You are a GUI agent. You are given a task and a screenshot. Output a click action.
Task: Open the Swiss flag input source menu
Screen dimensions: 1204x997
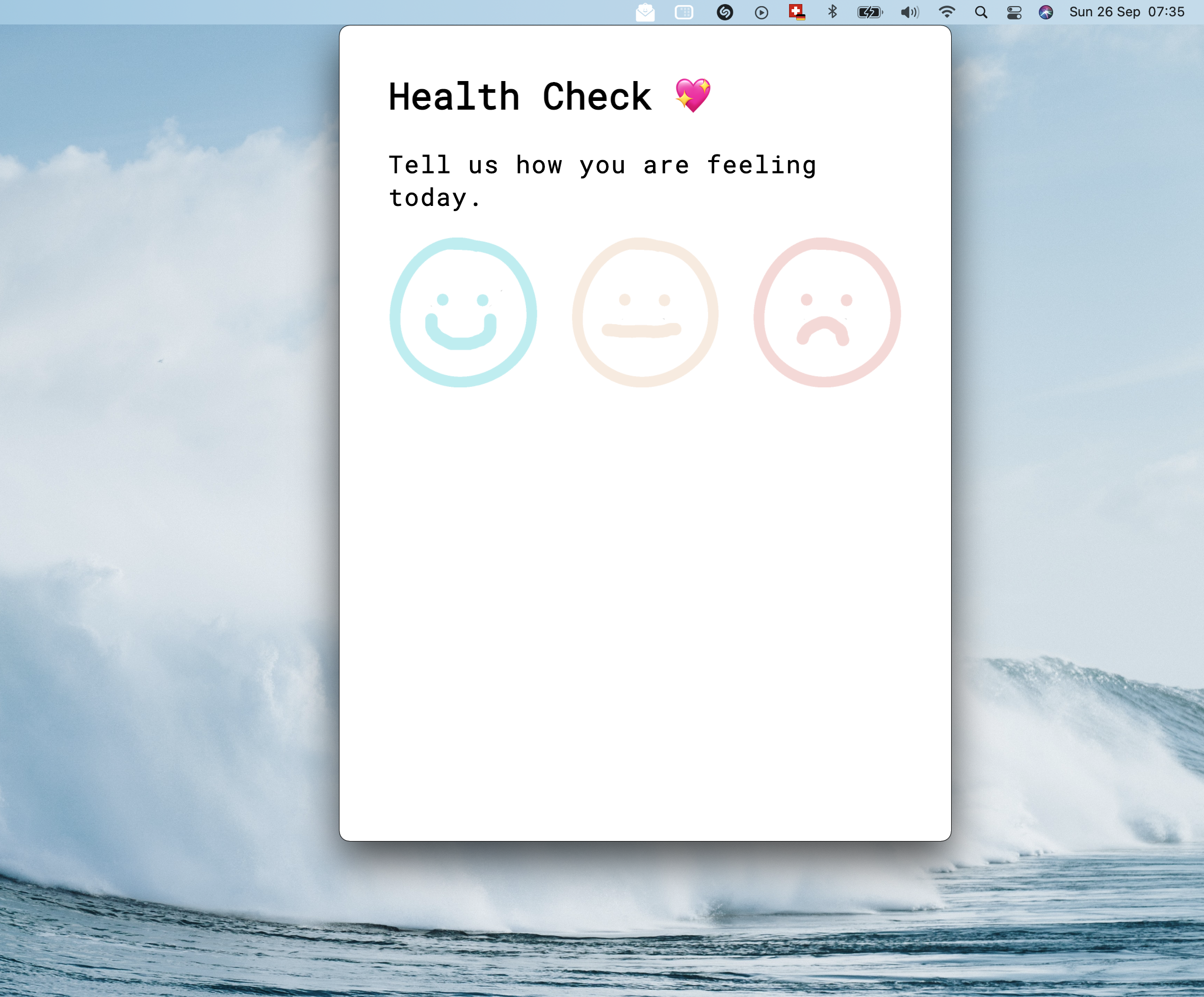pyautogui.click(x=797, y=12)
